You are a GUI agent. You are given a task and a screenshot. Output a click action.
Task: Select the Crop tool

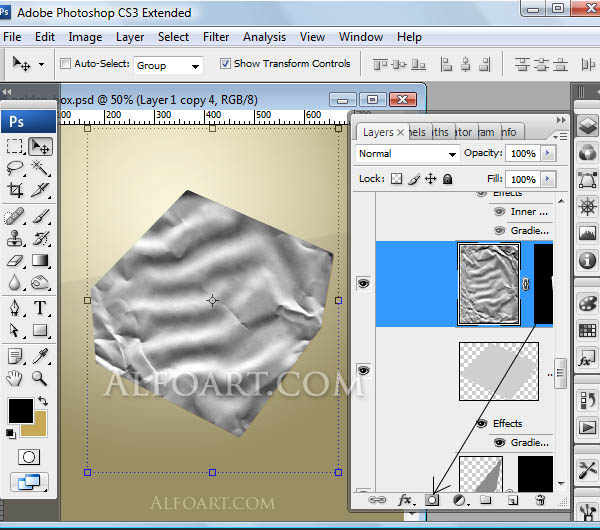15,189
